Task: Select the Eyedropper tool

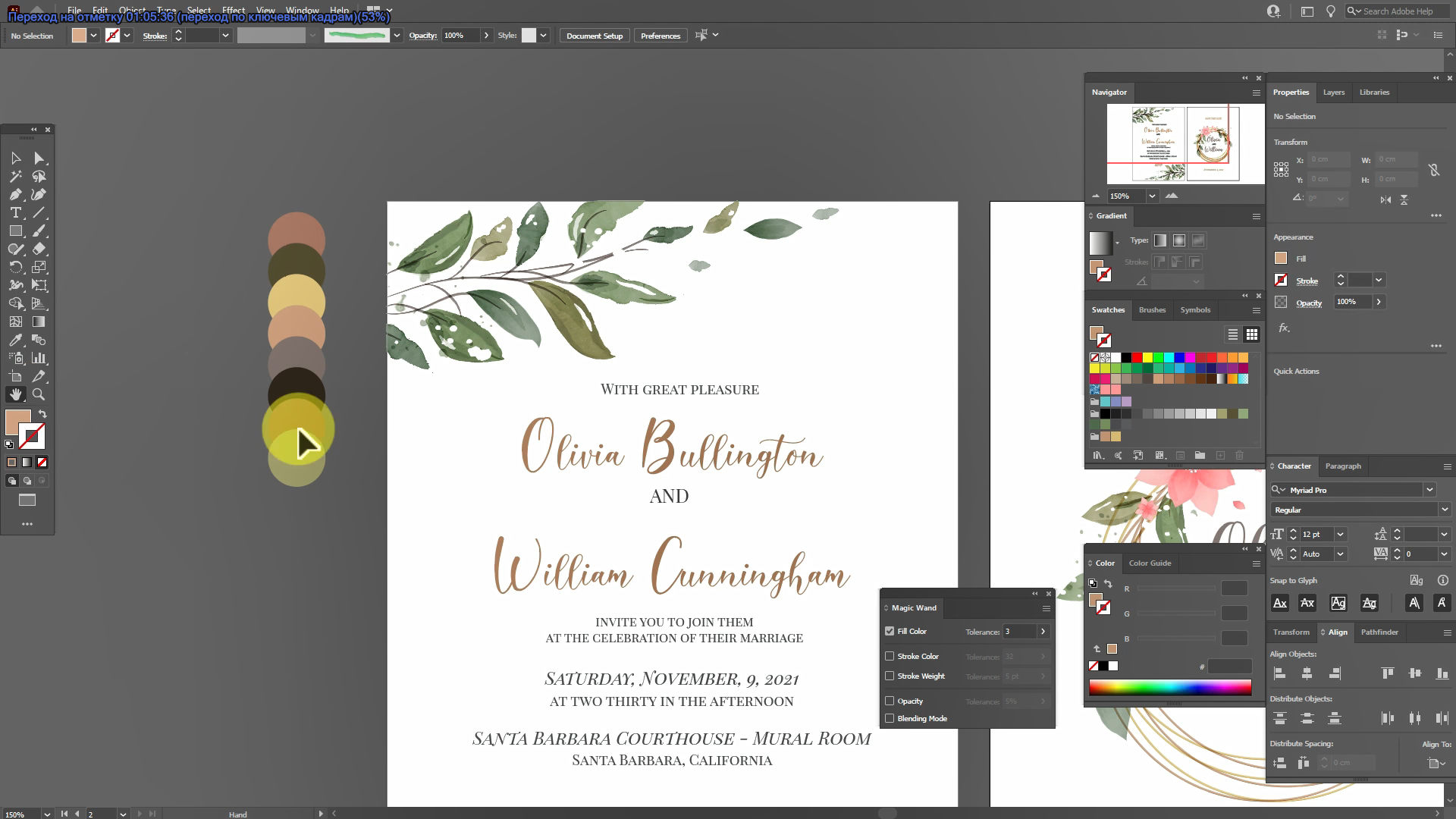Action: (x=15, y=340)
